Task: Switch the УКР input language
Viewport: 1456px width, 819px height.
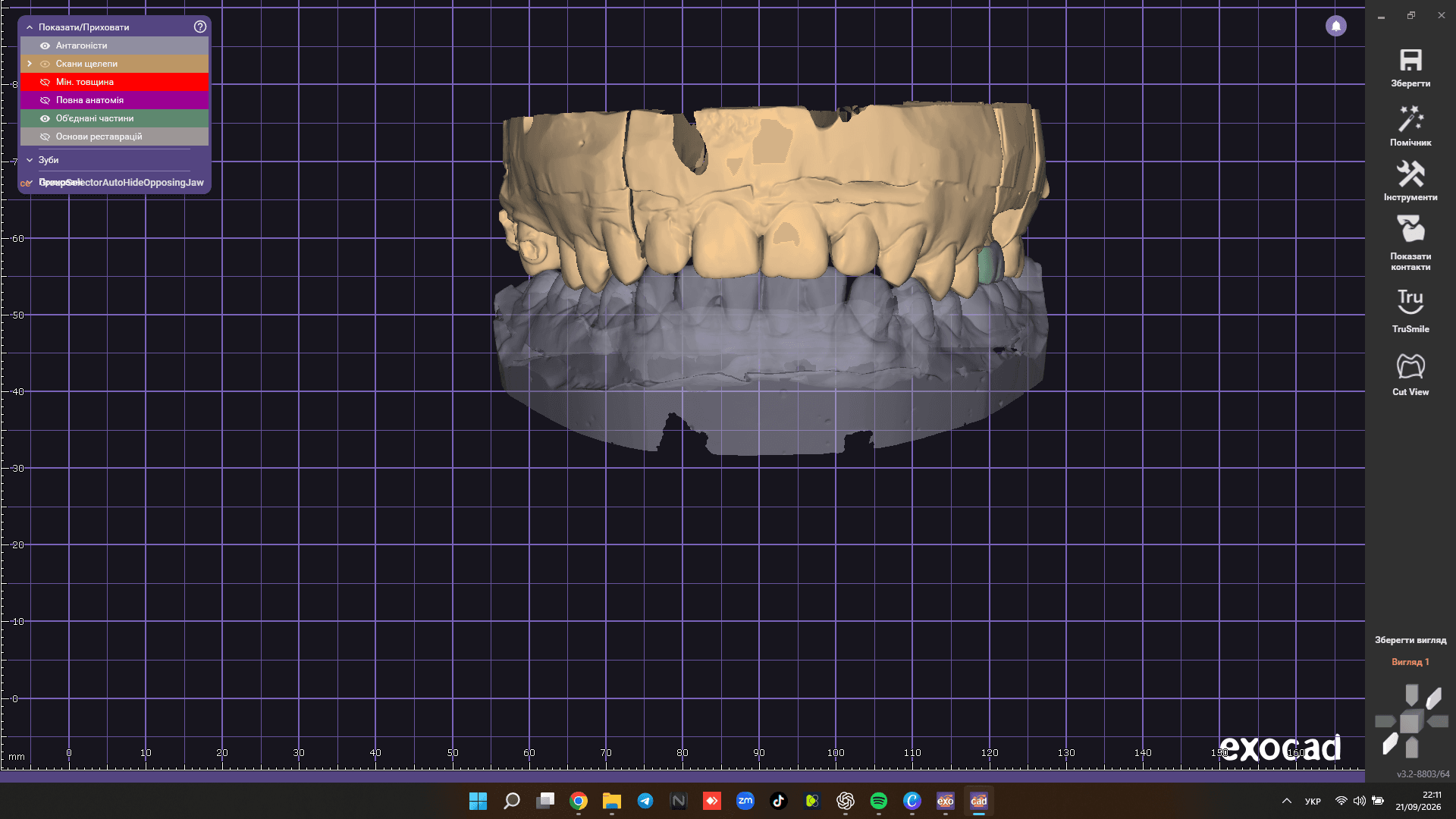Action: 1313,802
